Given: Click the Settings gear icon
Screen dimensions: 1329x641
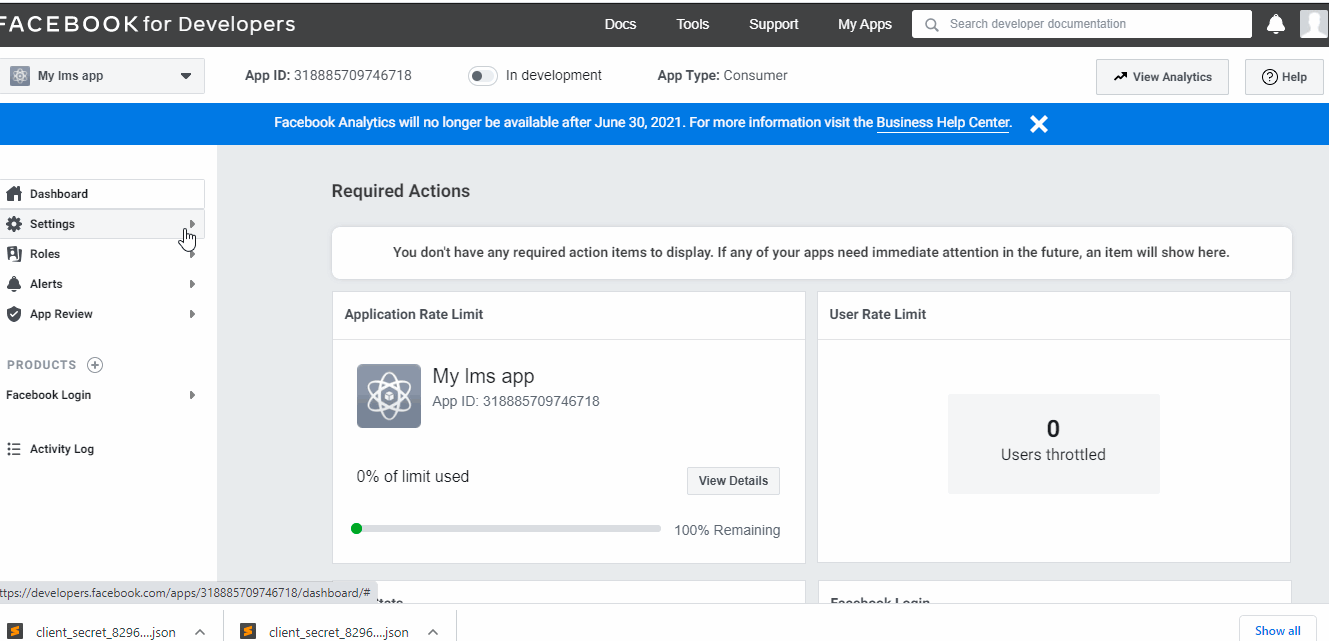Looking at the screenshot, I should pyautogui.click(x=14, y=224).
